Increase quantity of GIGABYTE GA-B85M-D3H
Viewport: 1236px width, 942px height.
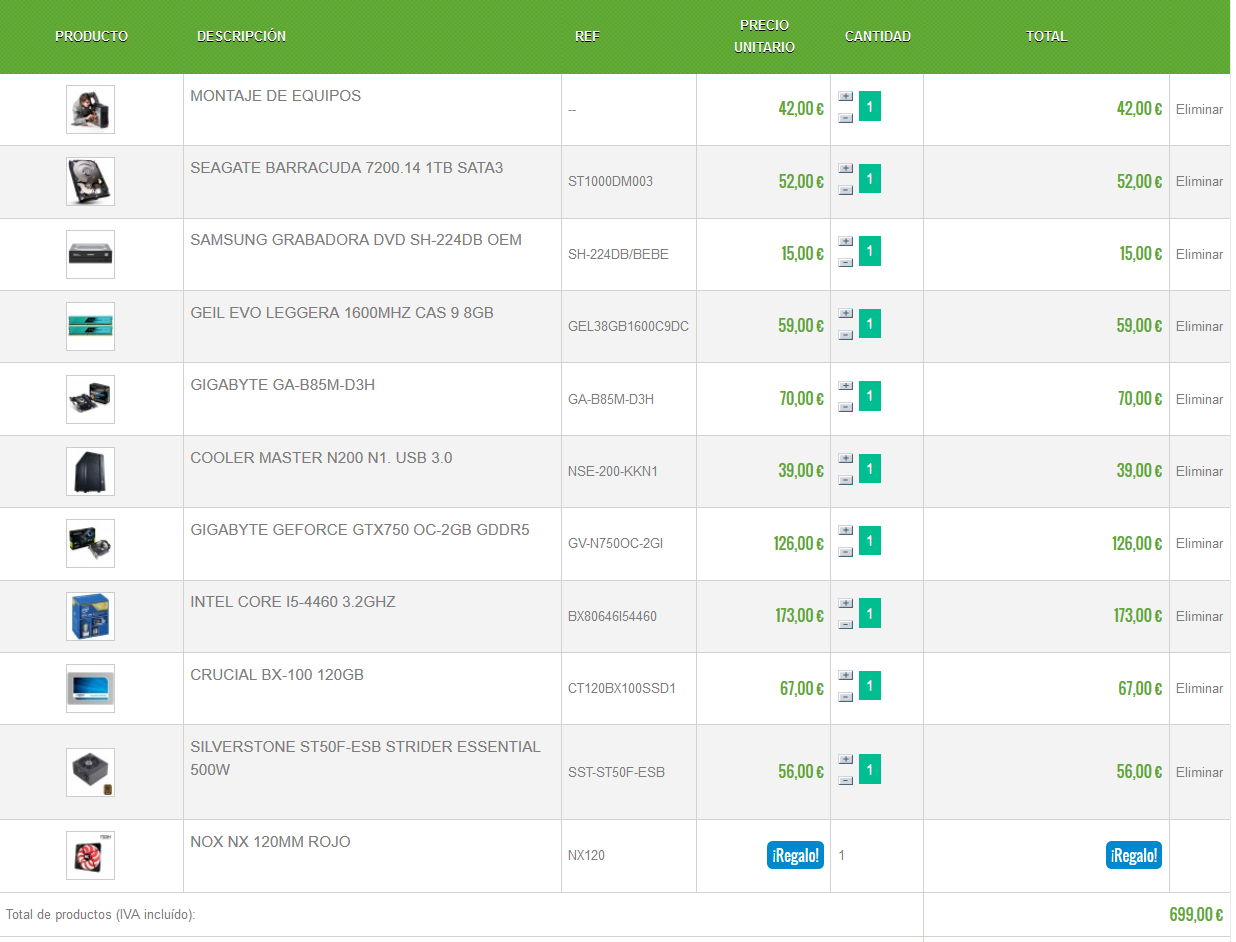tap(845, 387)
